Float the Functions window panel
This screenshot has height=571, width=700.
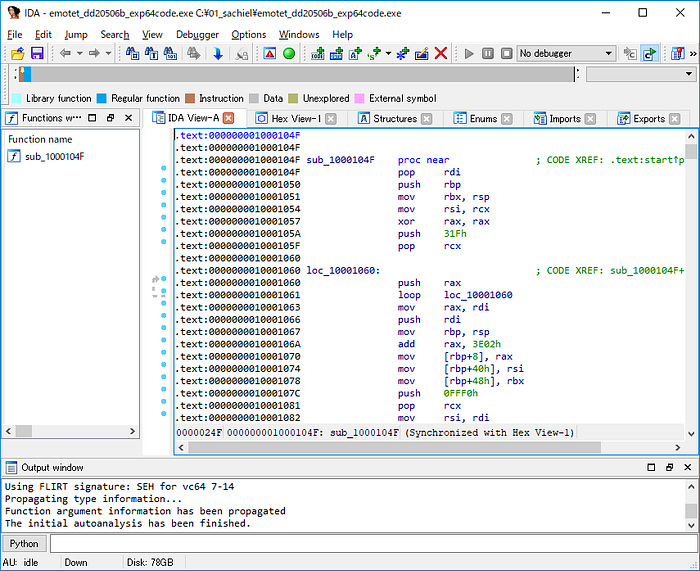(x=109, y=118)
